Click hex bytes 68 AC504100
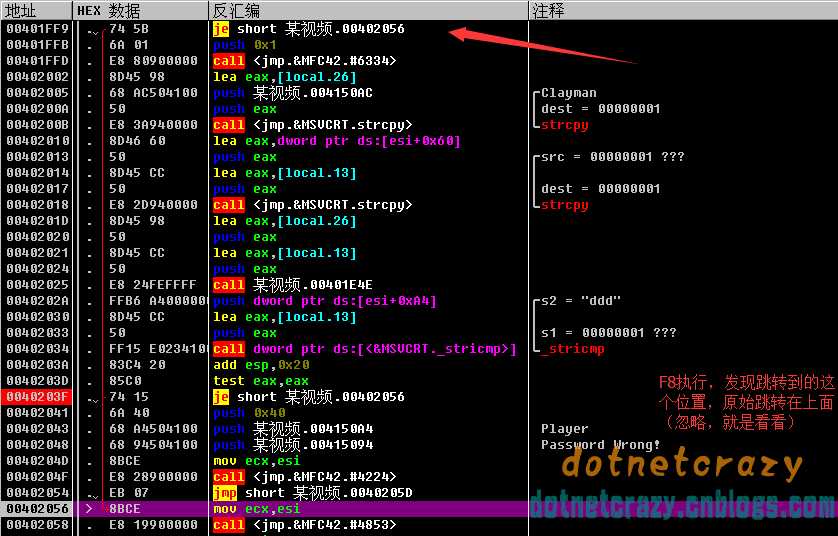 153,92
